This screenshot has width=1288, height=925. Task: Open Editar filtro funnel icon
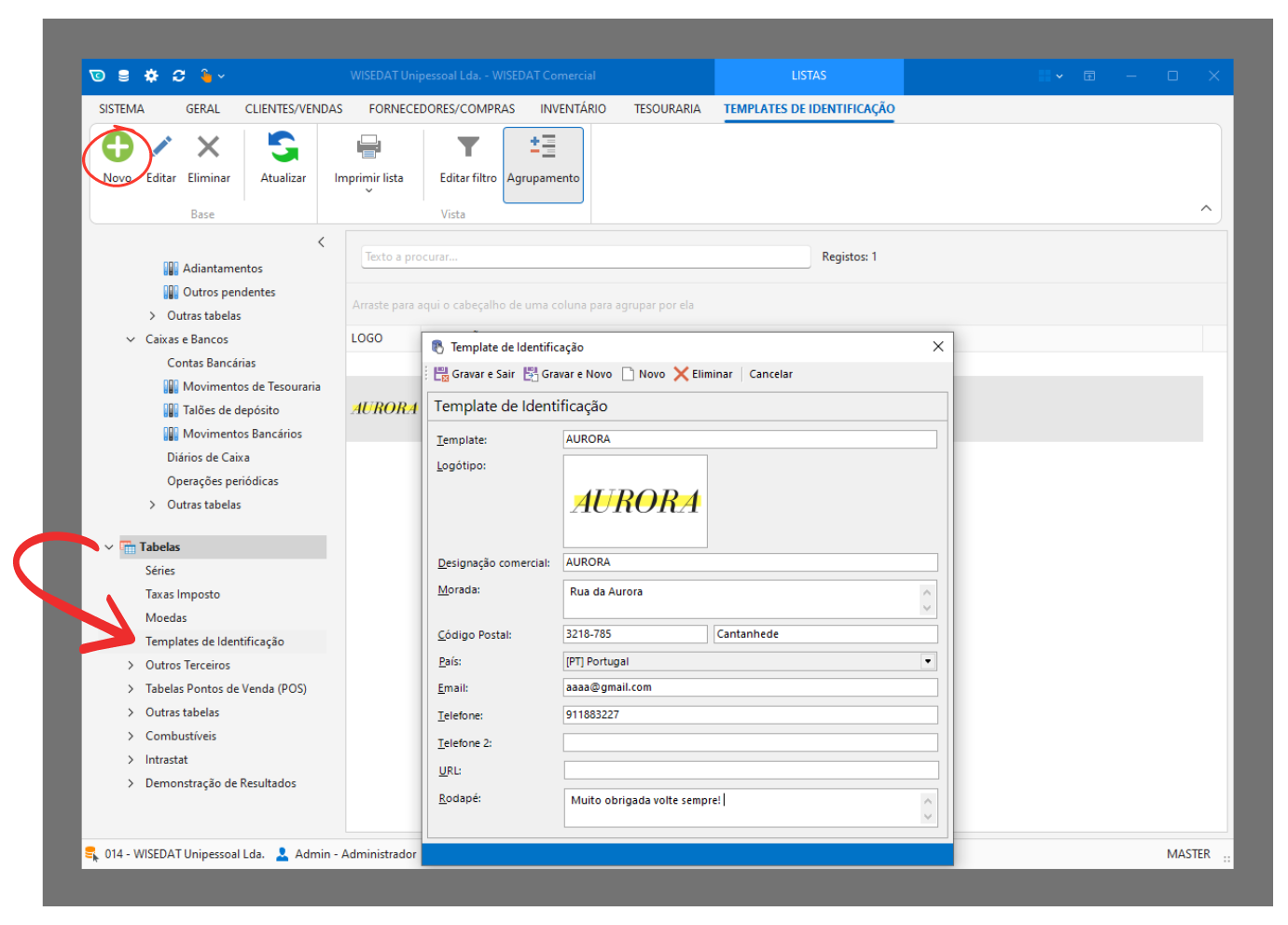tap(467, 147)
